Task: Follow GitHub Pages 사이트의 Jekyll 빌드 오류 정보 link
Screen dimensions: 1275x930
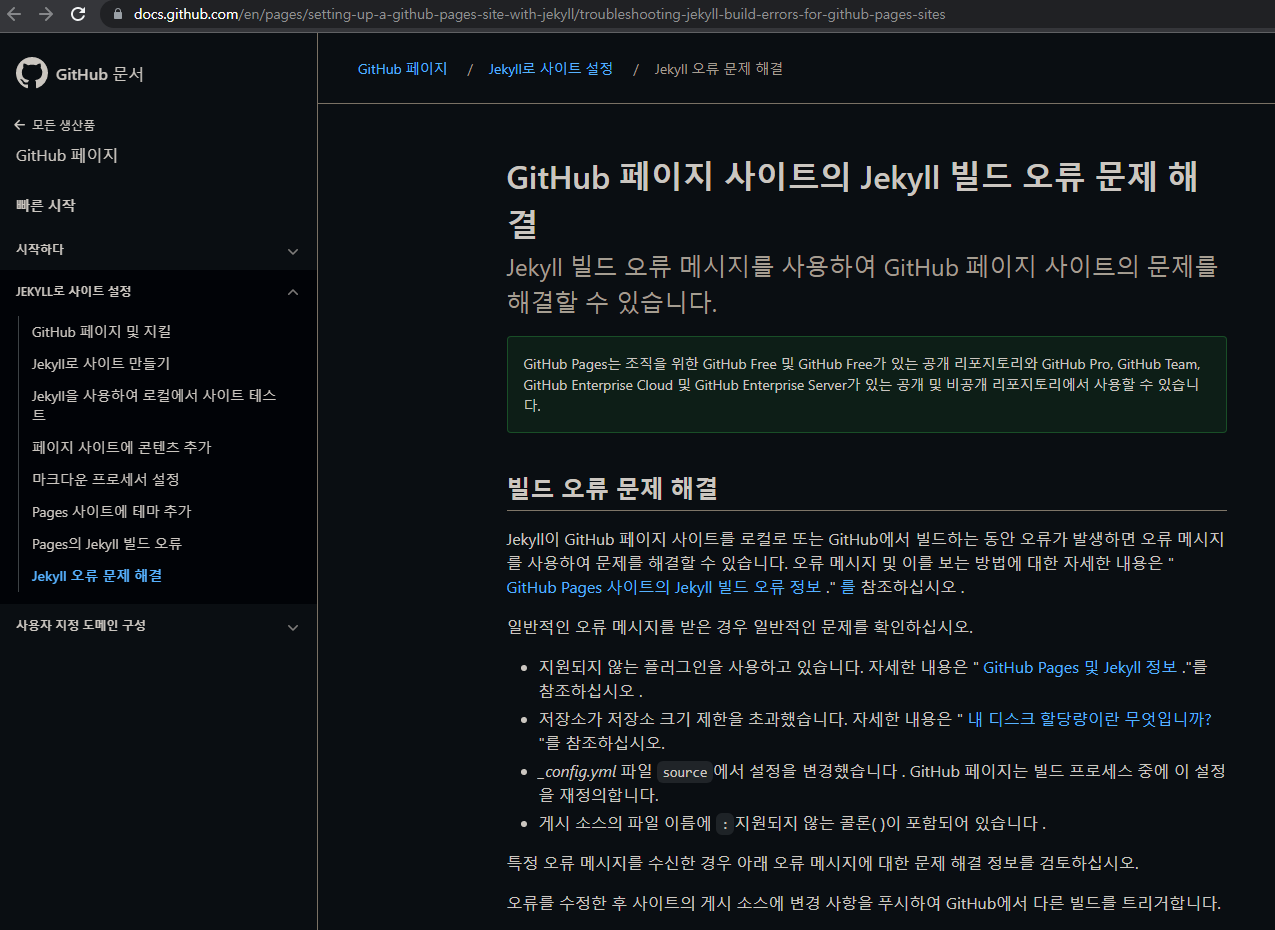Action: click(664, 587)
